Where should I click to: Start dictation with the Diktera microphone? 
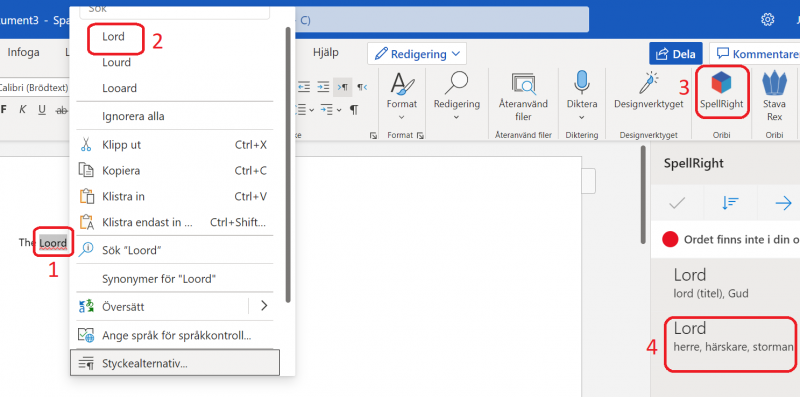coord(582,89)
